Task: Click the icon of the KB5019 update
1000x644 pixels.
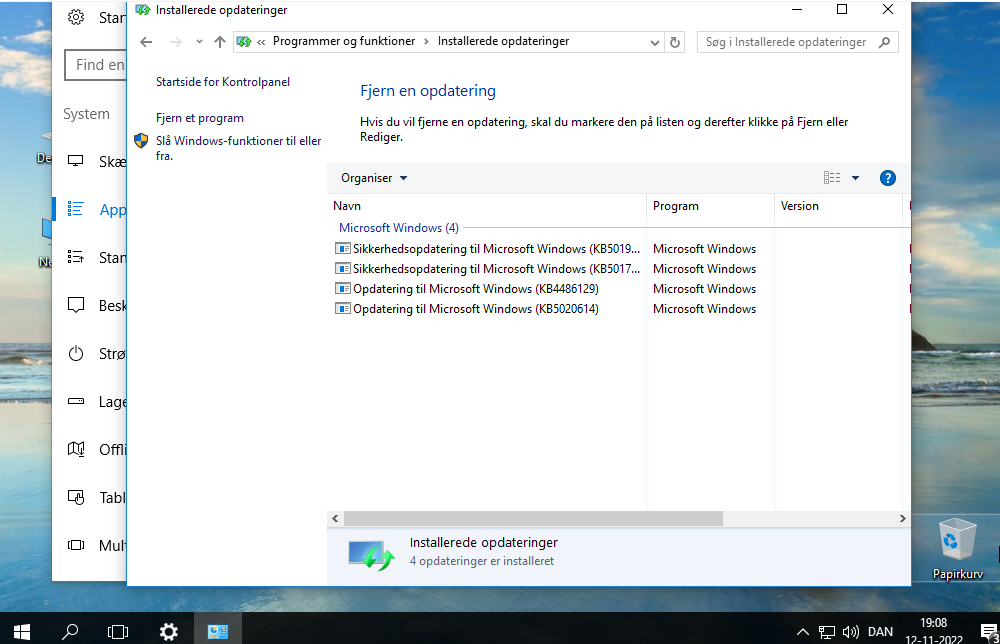Action: point(342,249)
